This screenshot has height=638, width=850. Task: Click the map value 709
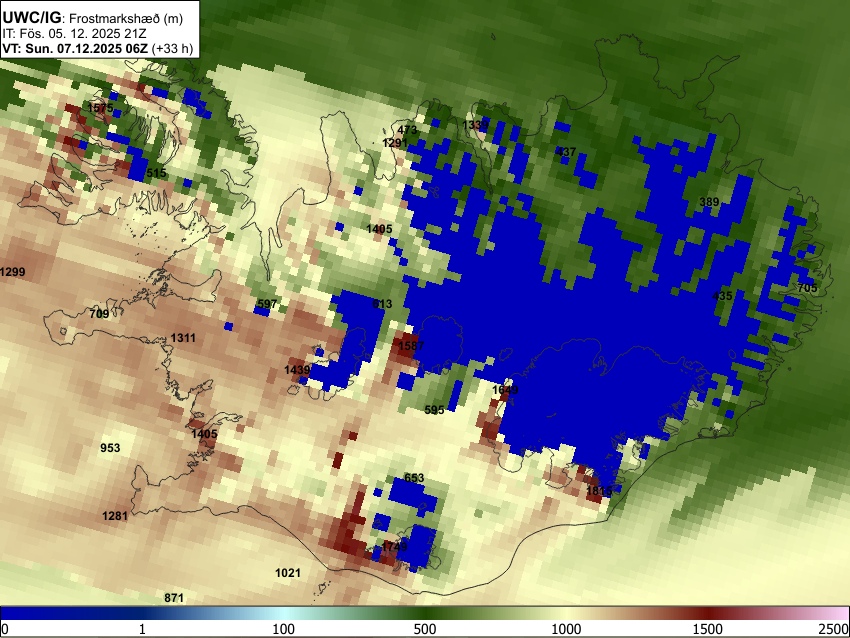[99, 314]
